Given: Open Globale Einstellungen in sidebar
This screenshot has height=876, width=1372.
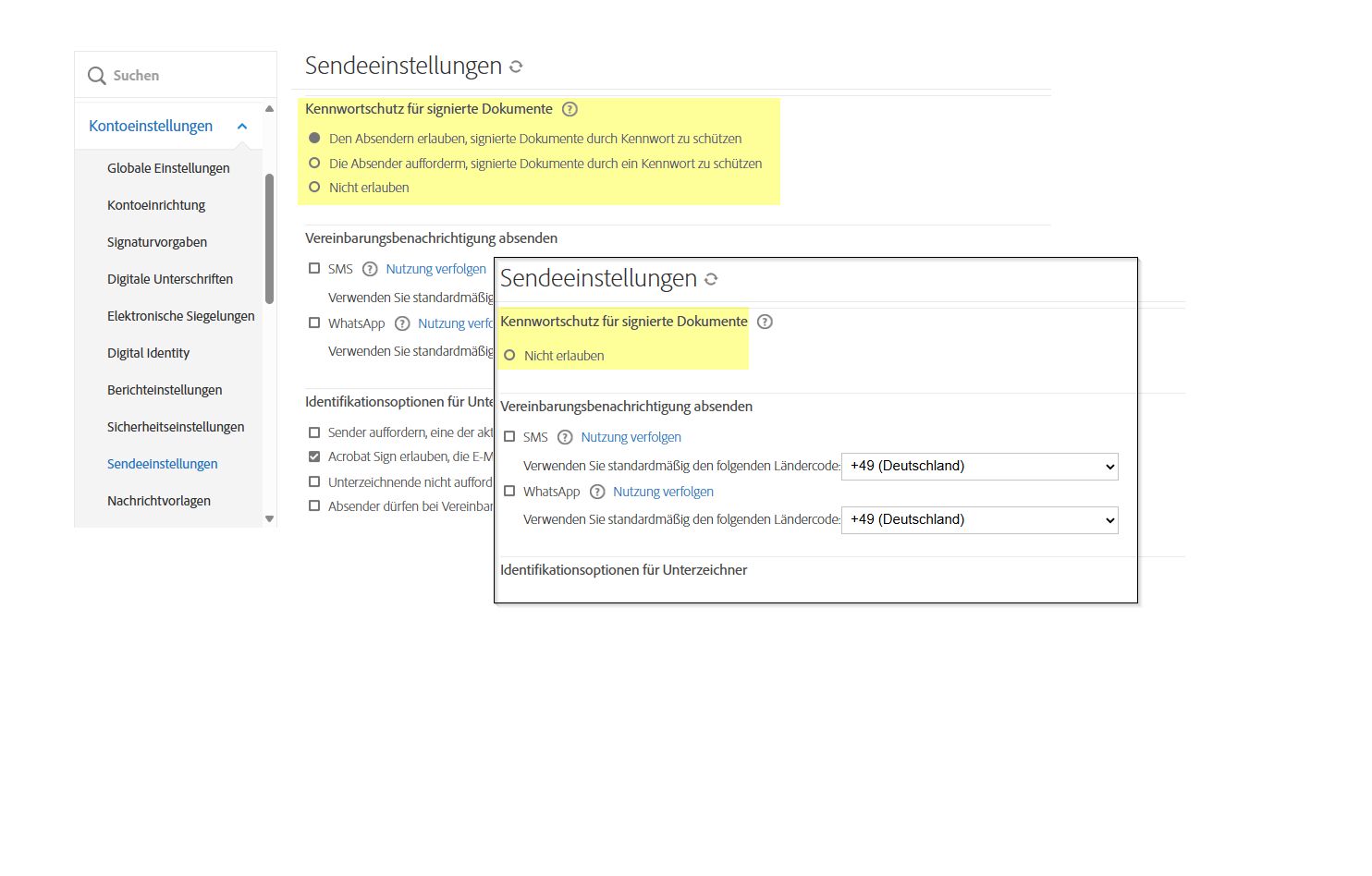Looking at the screenshot, I should [x=168, y=168].
